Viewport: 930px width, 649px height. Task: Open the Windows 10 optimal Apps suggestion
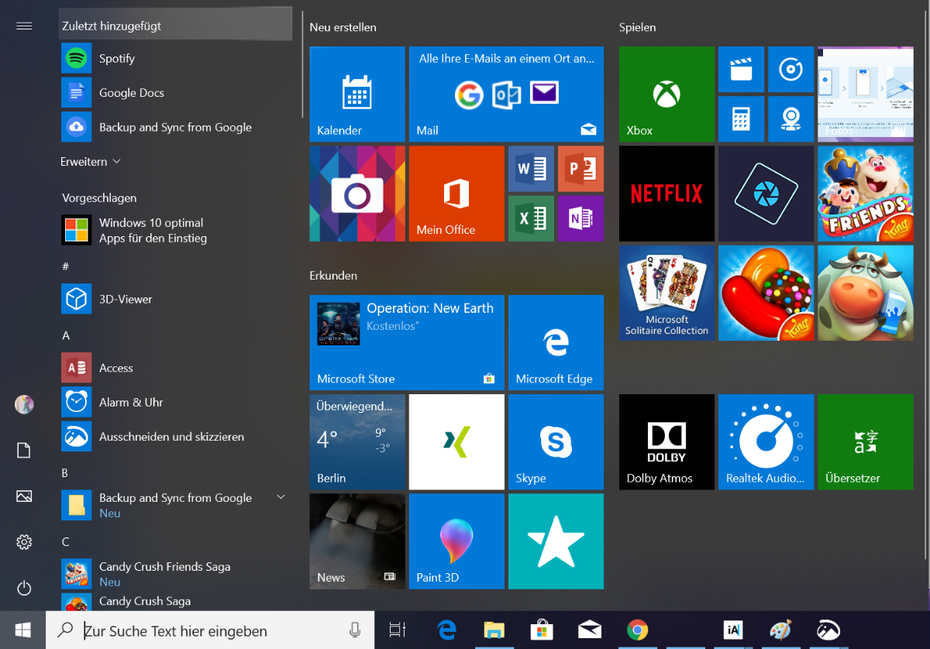176,230
